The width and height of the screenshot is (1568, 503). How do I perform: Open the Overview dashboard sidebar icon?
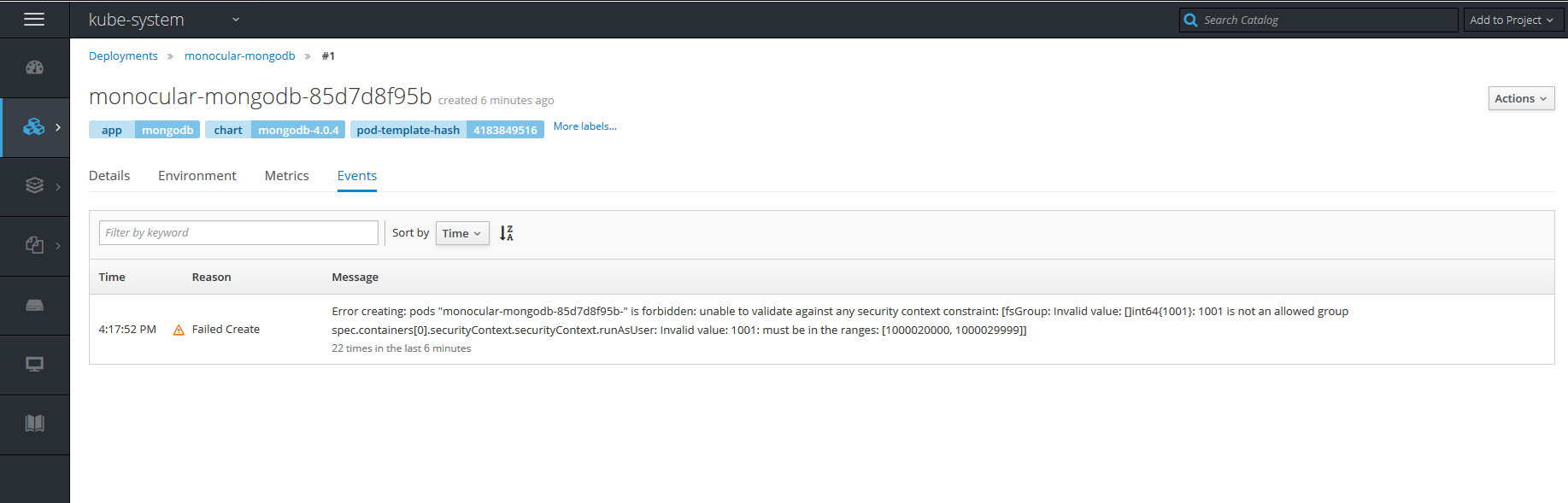coord(34,67)
